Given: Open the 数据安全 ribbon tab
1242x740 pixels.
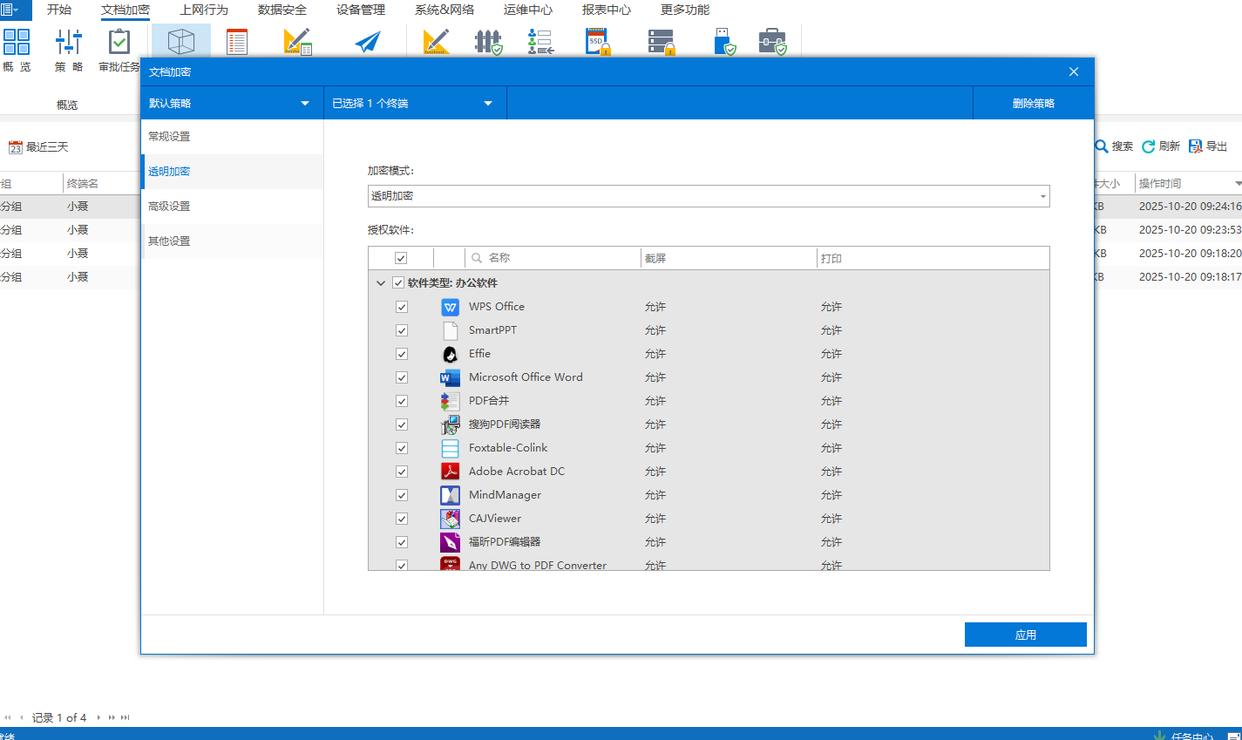Looking at the screenshot, I should [x=282, y=10].
